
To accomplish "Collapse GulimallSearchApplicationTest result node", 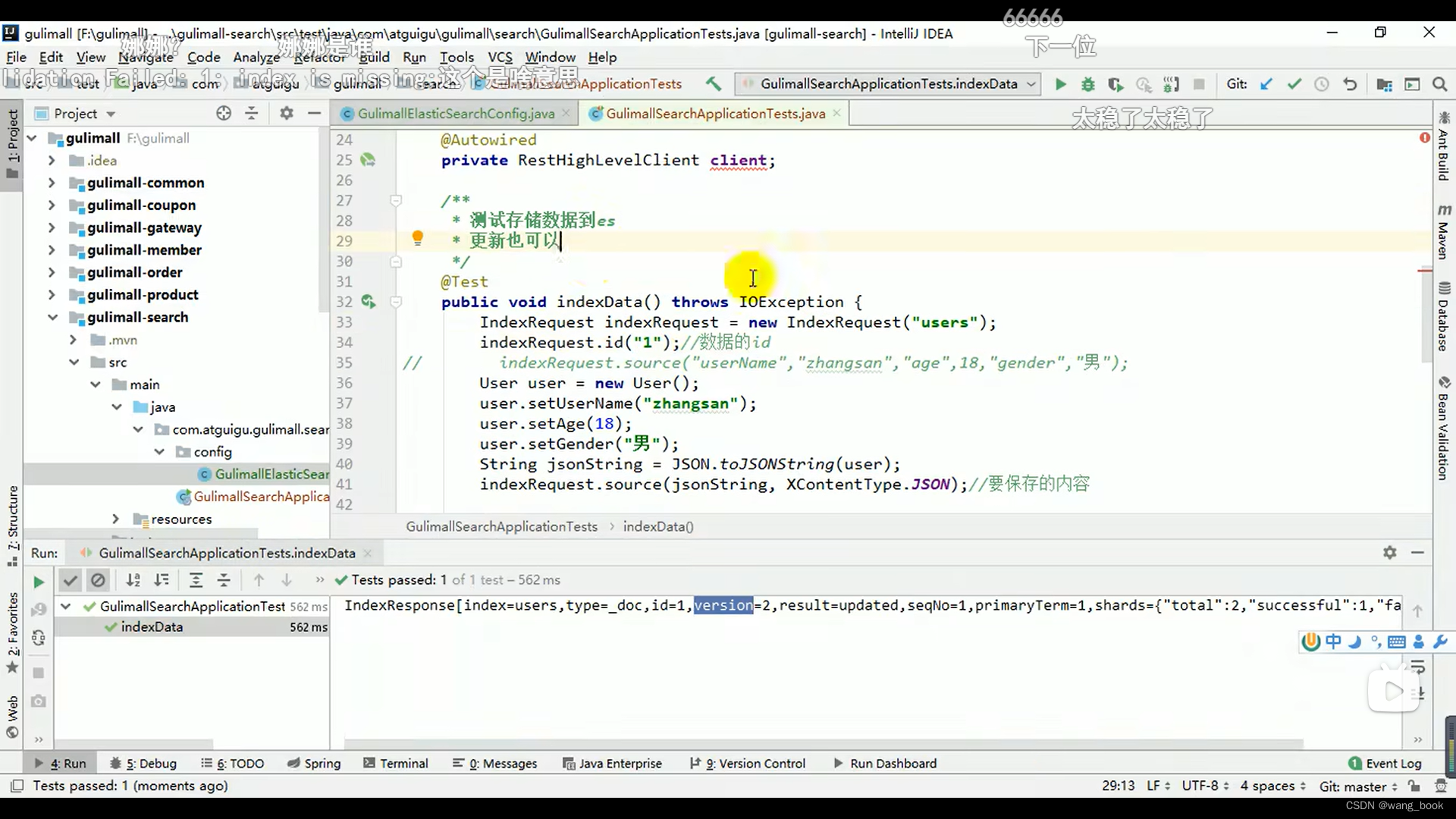I will (x=66, y=606).
